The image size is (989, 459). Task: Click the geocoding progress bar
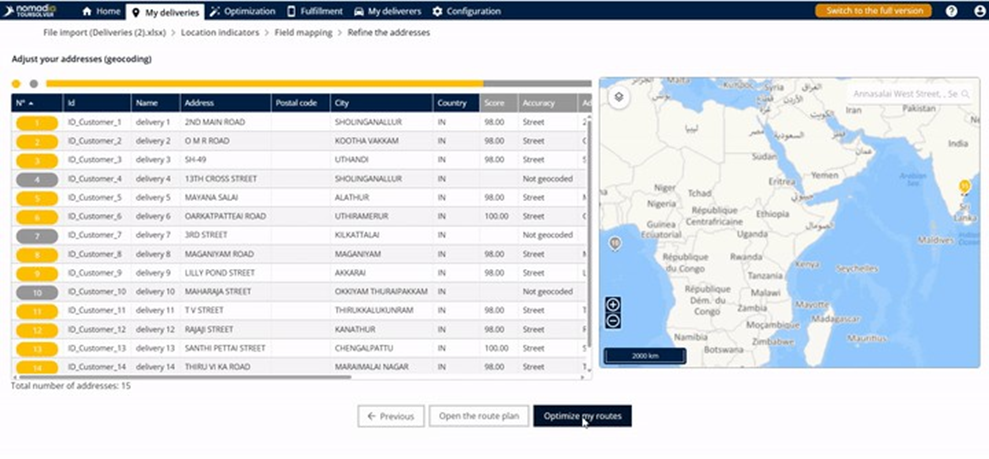coord(317,84)
